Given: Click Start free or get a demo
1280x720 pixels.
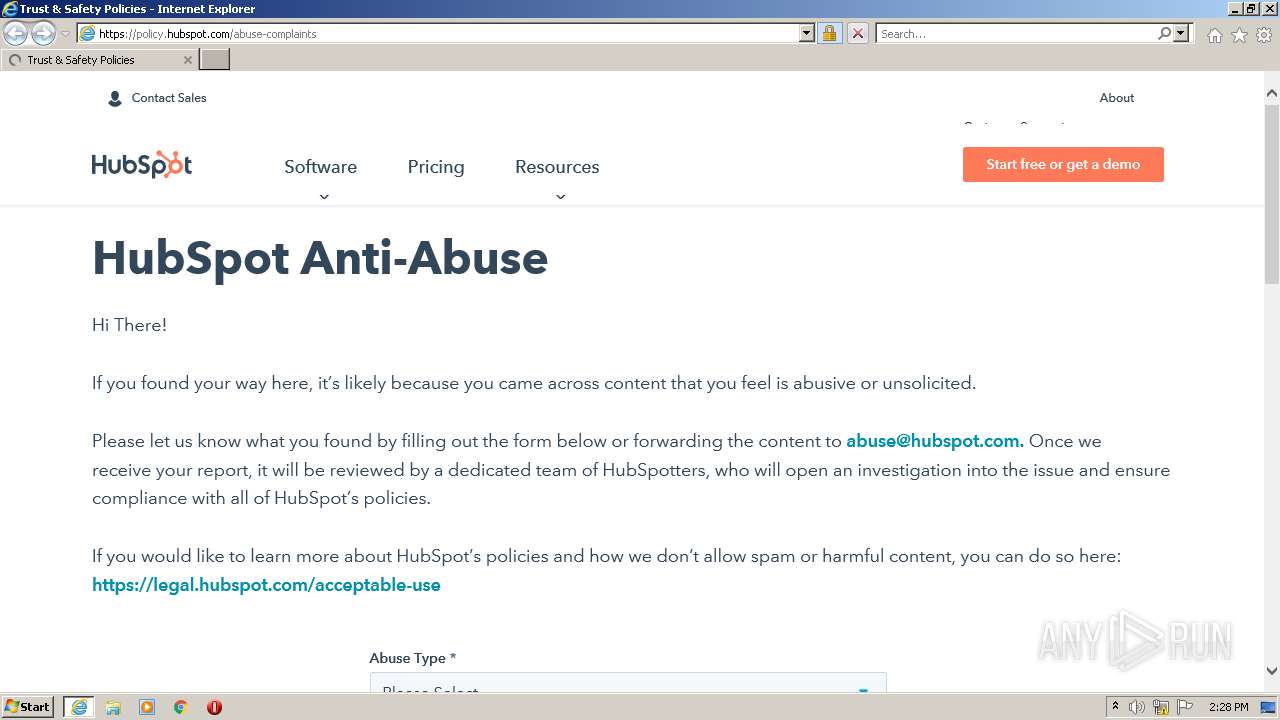Looking at the screenshot, I should click(x=1063, y=165).
